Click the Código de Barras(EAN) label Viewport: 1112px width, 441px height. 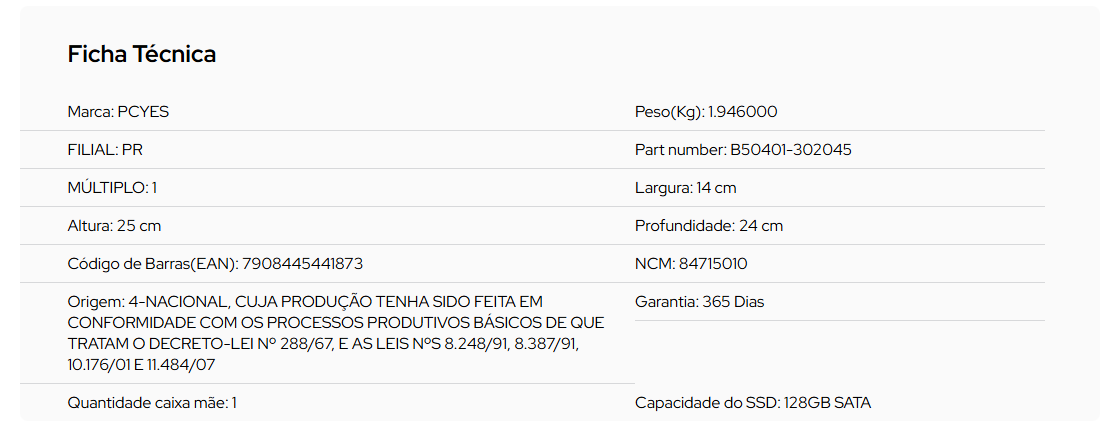click(152, 264)
